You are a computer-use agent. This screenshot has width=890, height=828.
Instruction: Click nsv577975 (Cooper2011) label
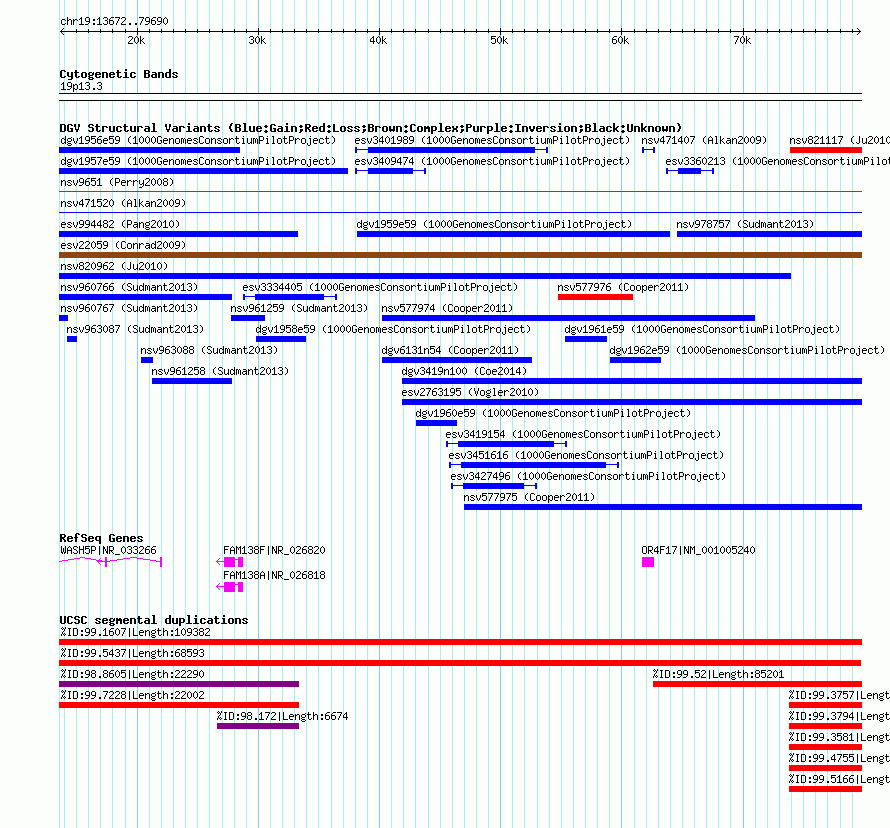click(529, 497)
